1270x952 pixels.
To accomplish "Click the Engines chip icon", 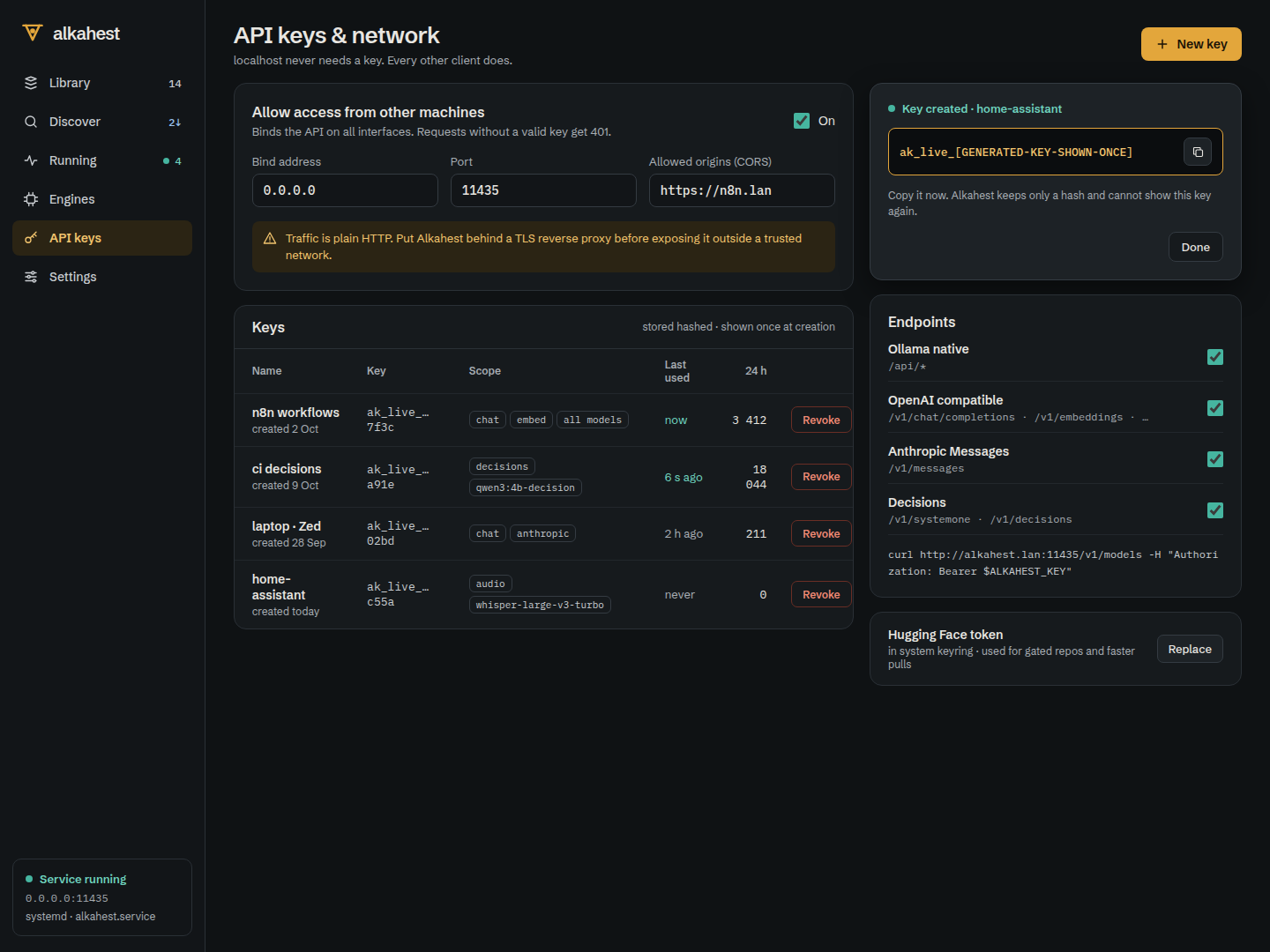I will [x=31, y=199].
